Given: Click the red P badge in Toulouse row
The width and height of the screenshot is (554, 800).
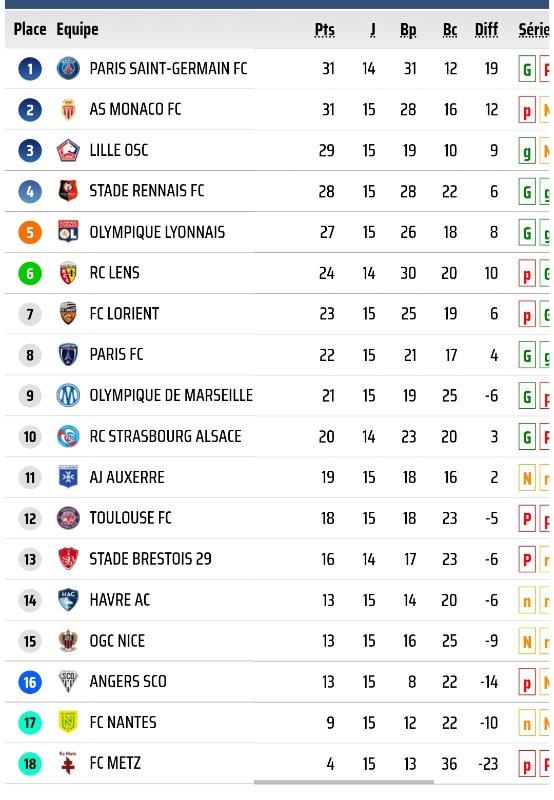Looking at the screenshot, I should 527,519.
